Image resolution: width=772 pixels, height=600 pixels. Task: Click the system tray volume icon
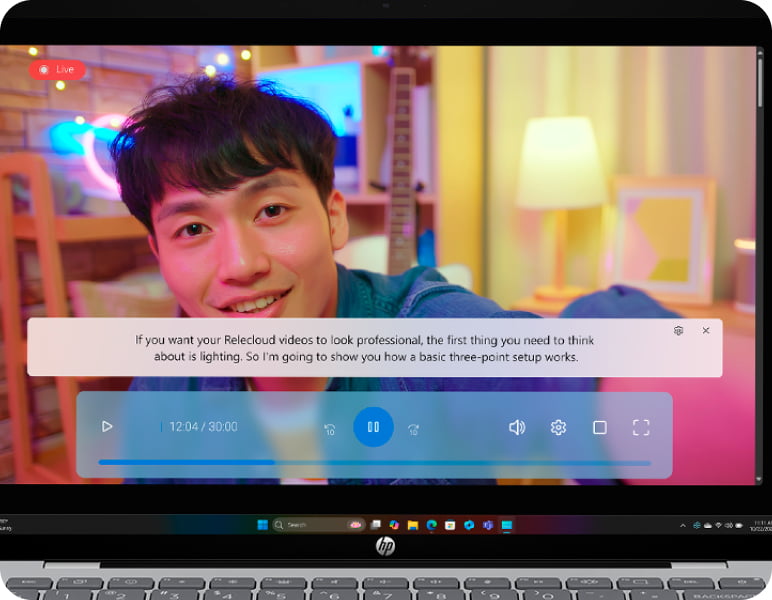[728, 526]
